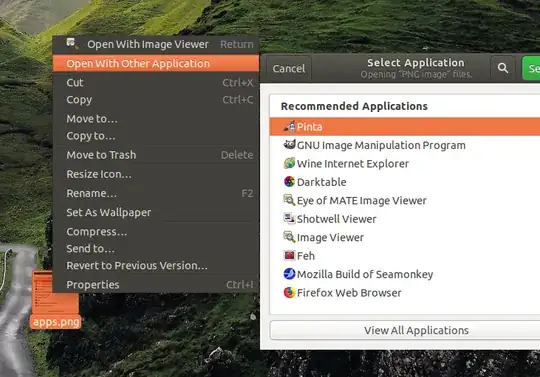Select Pinta text in list
This screenshot has width=540, height=377.
tap(310, 127)
